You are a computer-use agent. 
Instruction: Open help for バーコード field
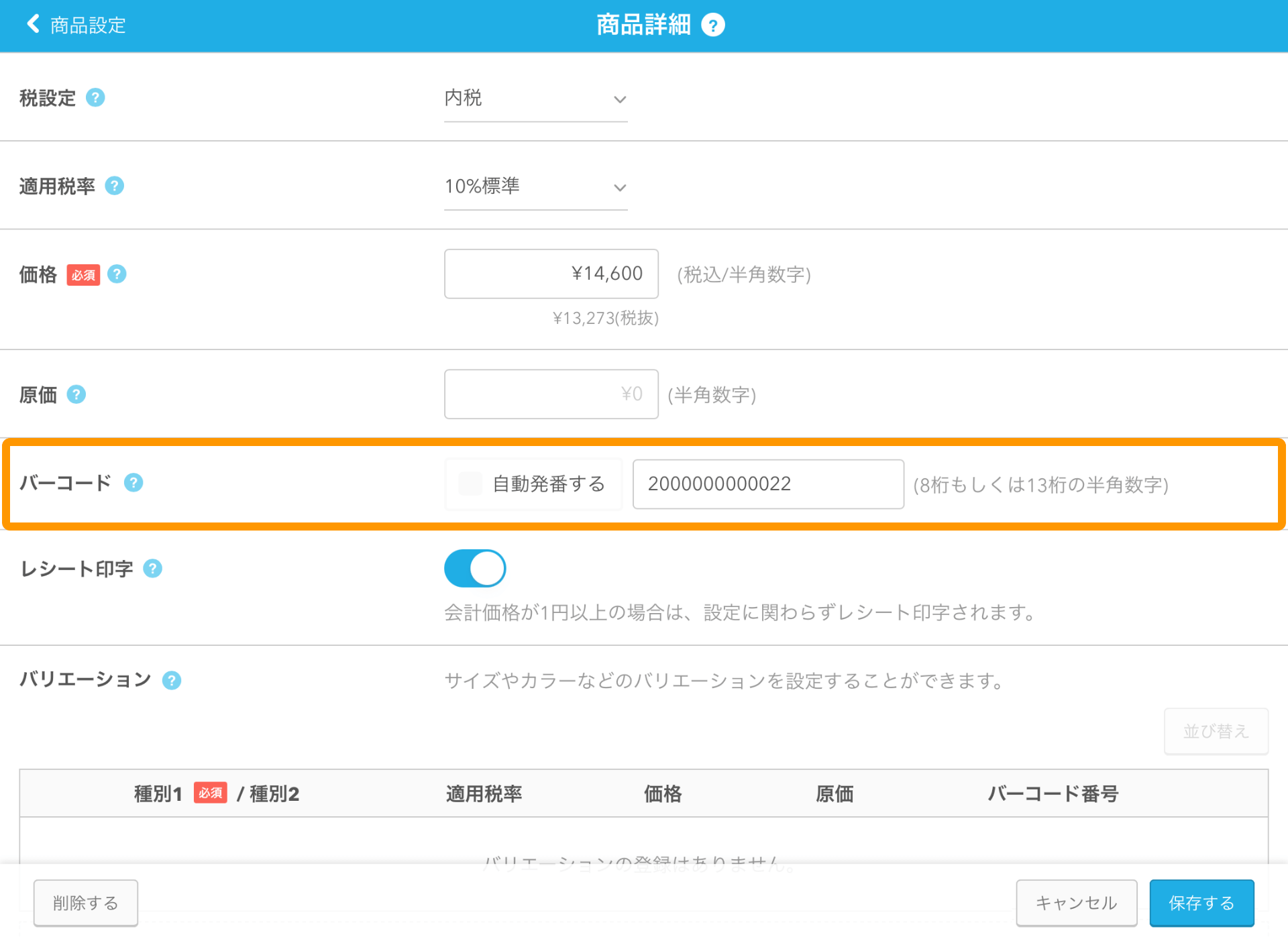pyautogui.click(x=133, y=482)
